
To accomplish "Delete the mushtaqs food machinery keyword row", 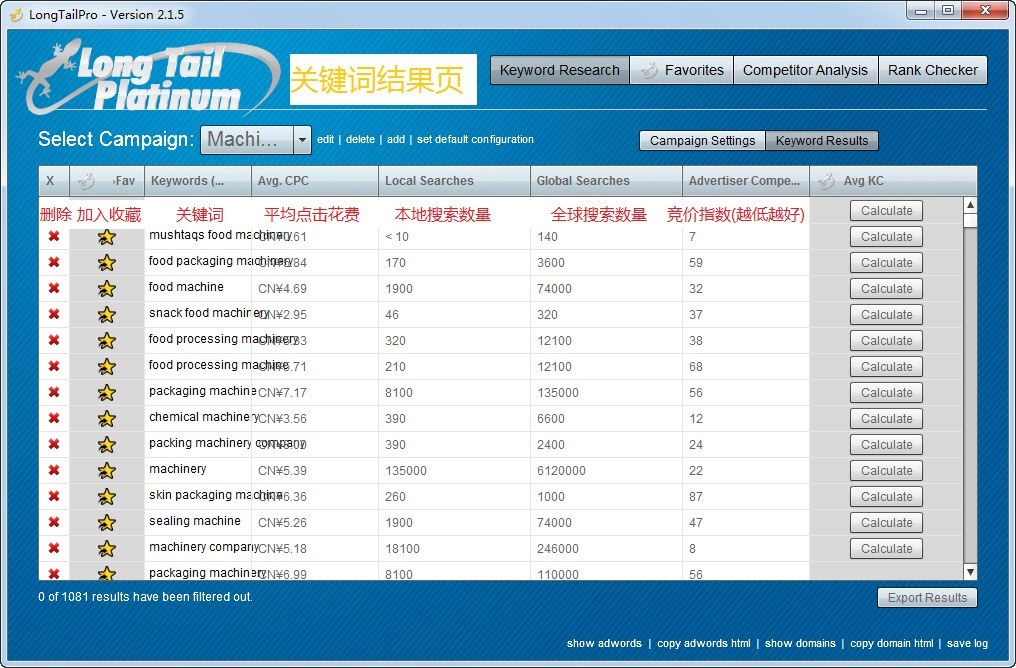I will click(54, 236).
